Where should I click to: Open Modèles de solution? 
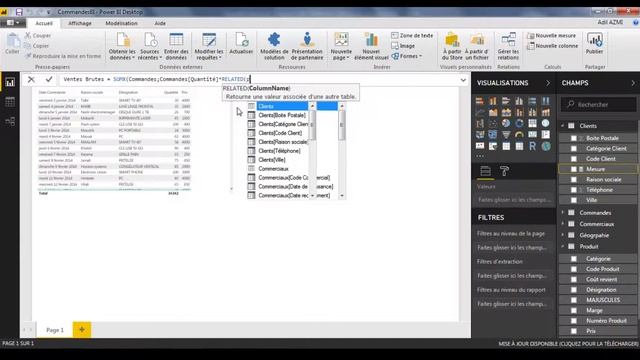(274, 46)
